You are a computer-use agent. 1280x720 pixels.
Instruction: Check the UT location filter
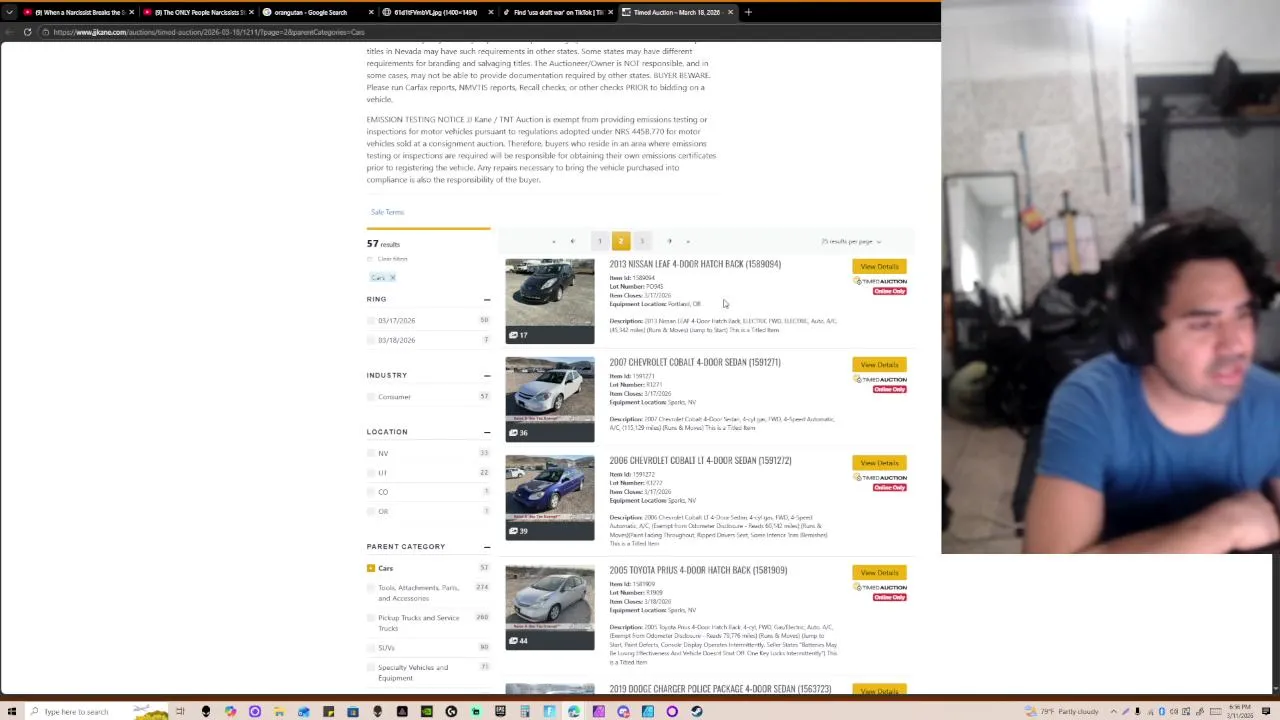pos(371,473)
